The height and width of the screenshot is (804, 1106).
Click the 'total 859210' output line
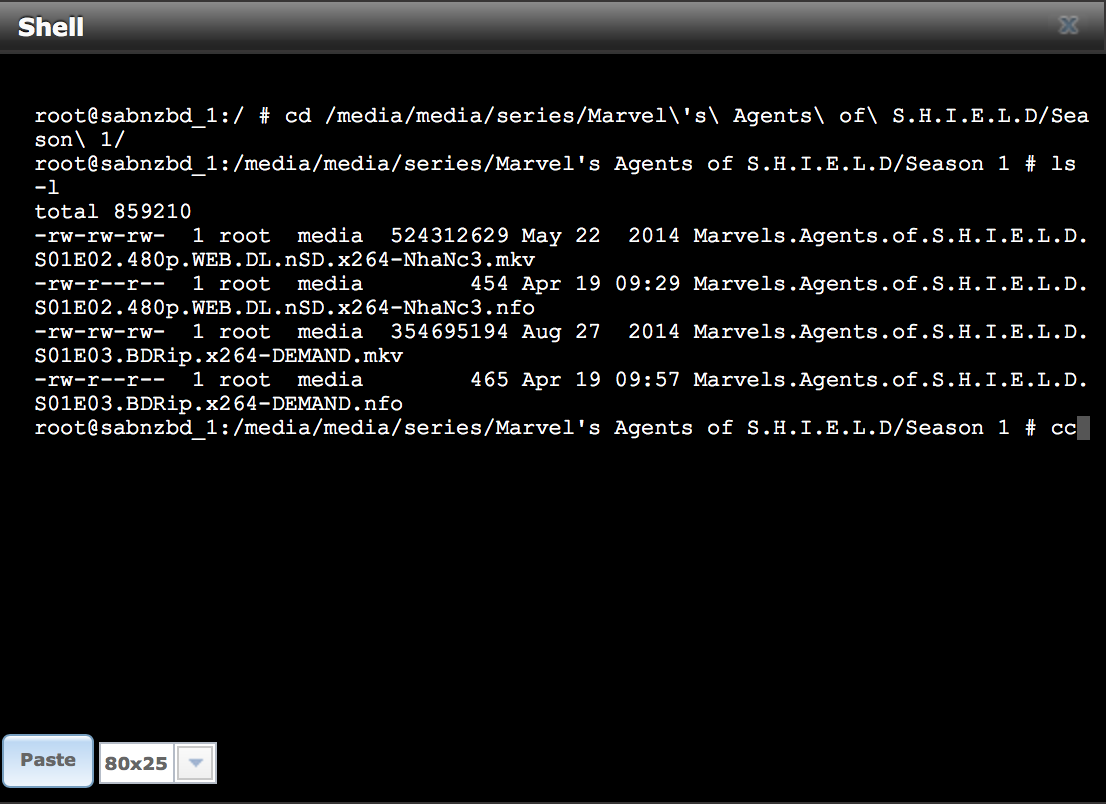[113, 212]
